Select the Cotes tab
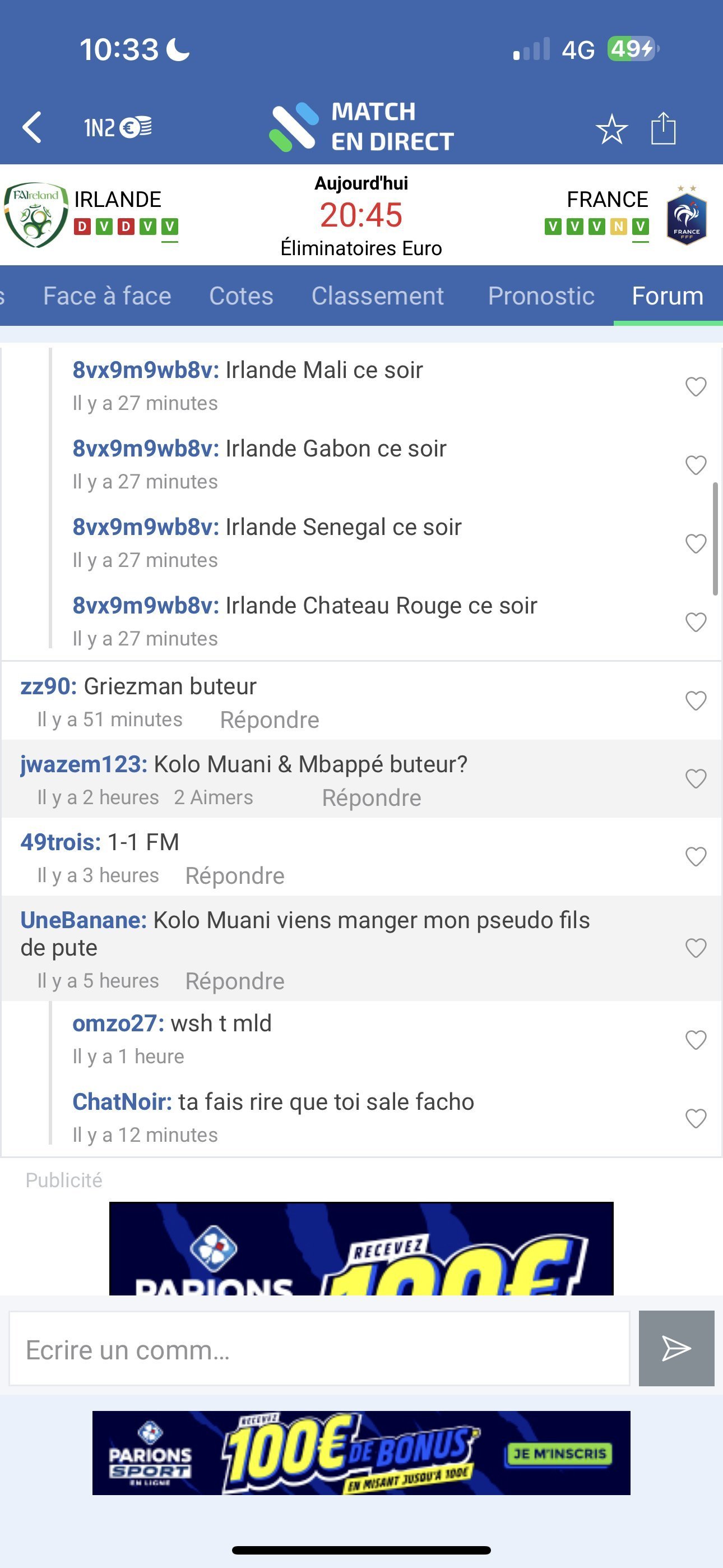Screen dimensions: 723x1568 click(x=241, y=296)
